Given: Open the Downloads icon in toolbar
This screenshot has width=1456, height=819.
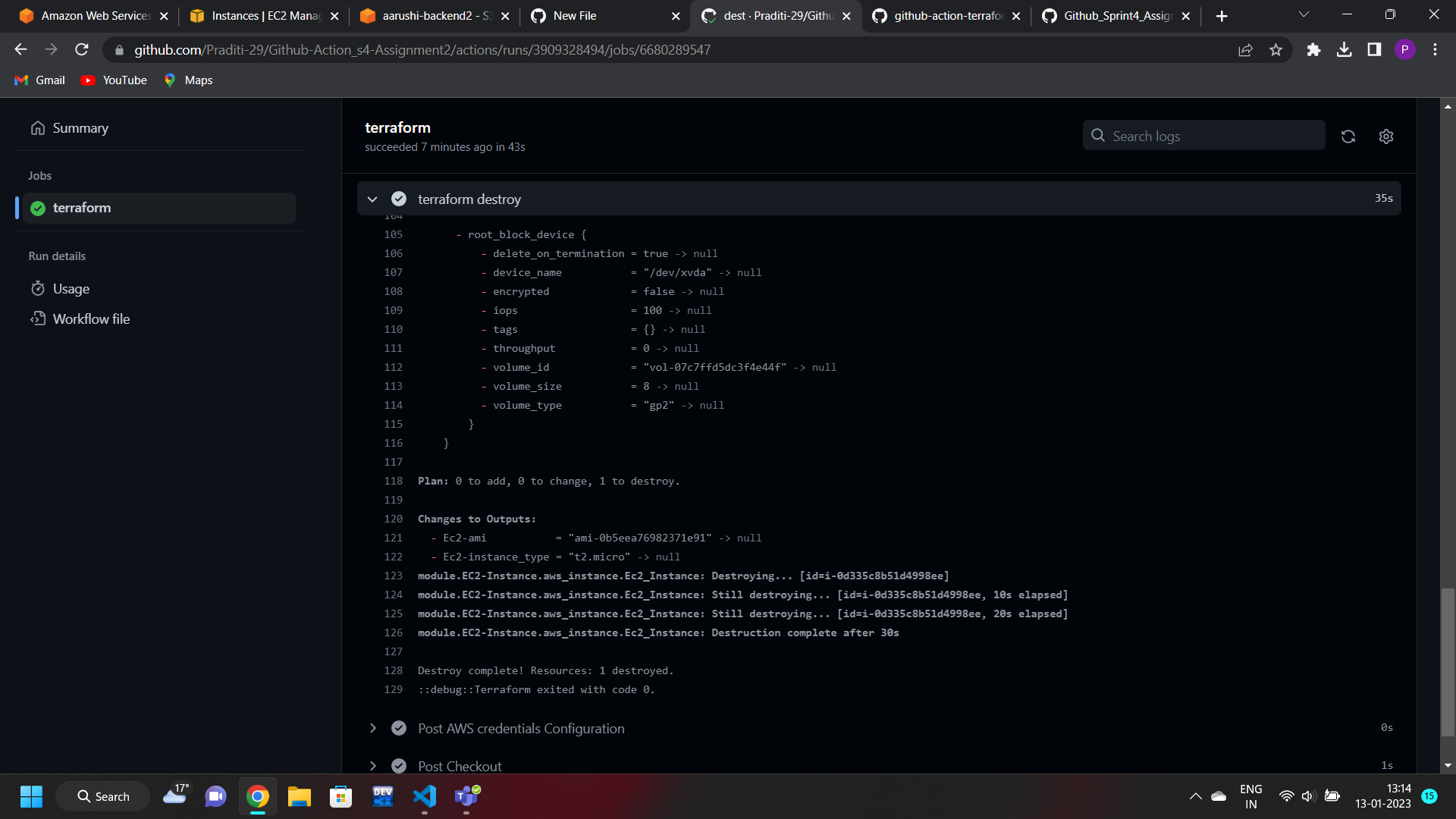Looking at the screenshot, I should point(1345,49).
